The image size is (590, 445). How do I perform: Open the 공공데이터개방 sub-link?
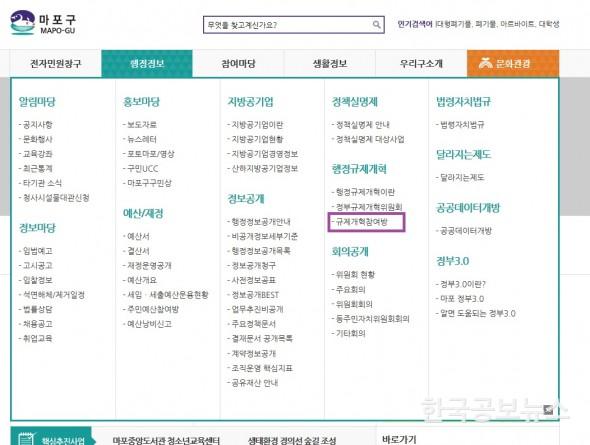click(x=465, y=231)
